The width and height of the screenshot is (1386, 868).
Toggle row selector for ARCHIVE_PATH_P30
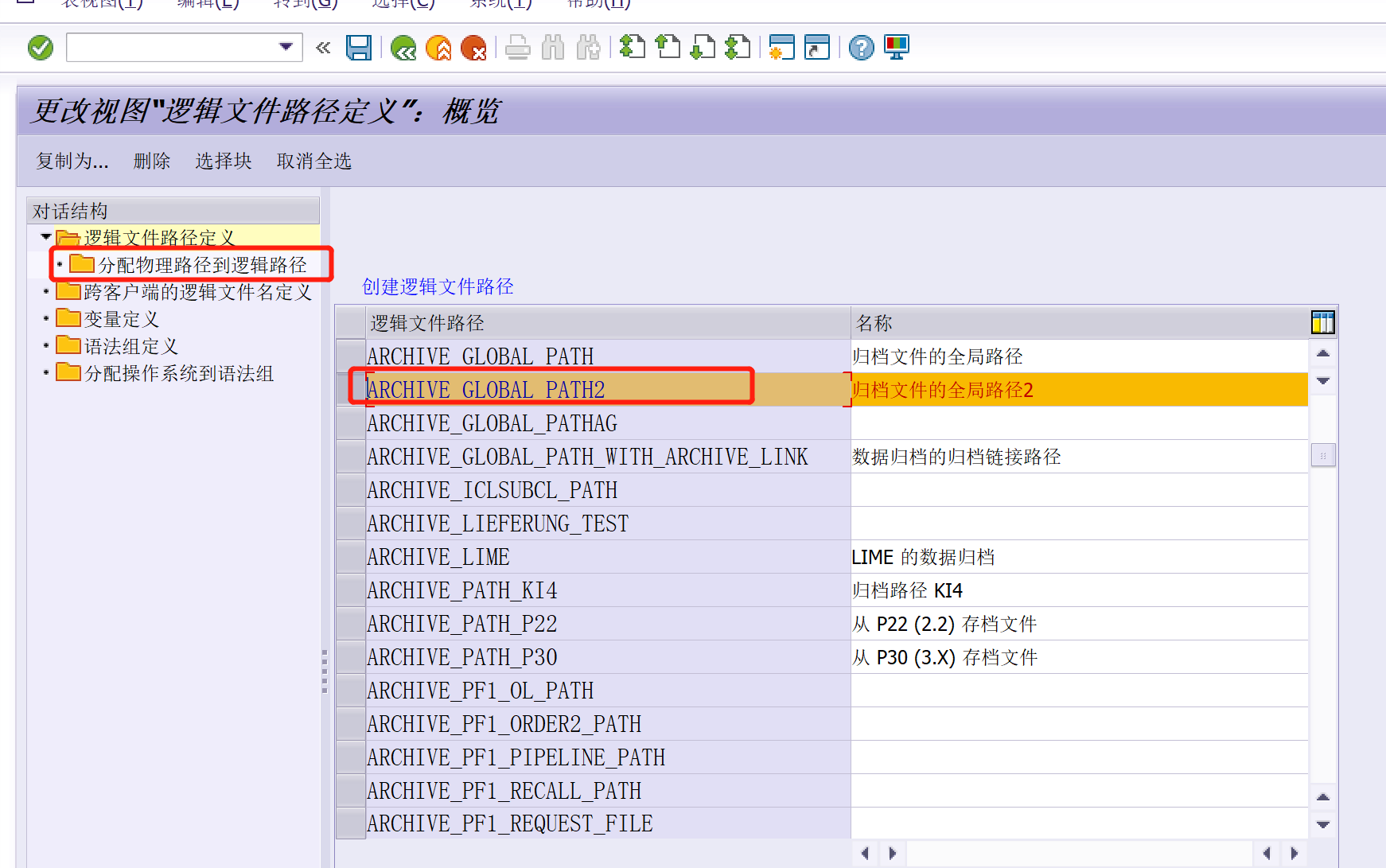click(351, 656)
